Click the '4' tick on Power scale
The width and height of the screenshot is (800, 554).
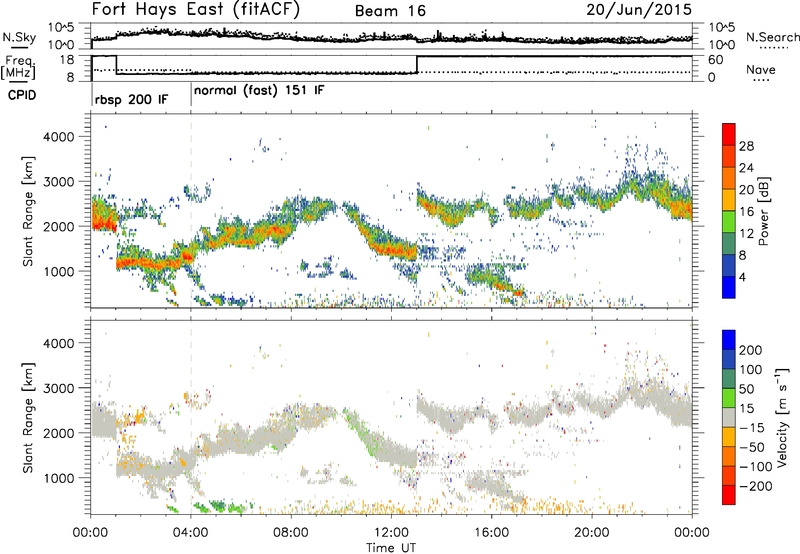(x=743, y=277)
